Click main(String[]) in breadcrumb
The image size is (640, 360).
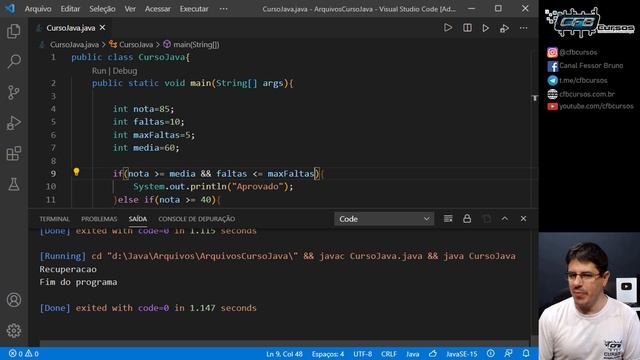pos(196,44)
